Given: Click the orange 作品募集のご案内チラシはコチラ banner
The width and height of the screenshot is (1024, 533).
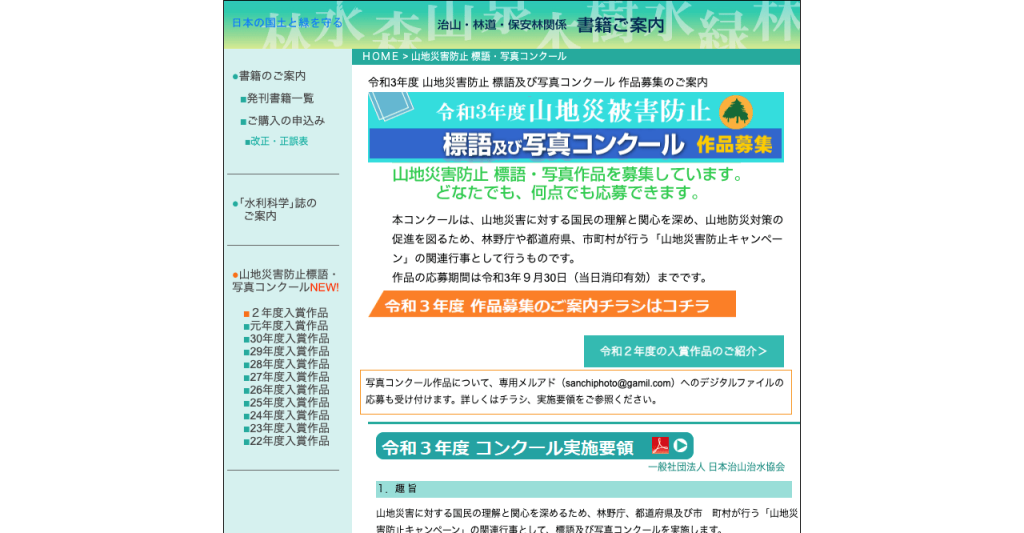Looking at the screenshot, I should click(x=552, y=305).
